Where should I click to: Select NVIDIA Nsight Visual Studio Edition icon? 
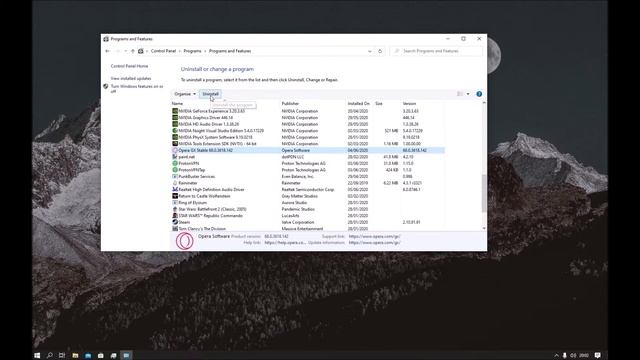tap(175, 131)
